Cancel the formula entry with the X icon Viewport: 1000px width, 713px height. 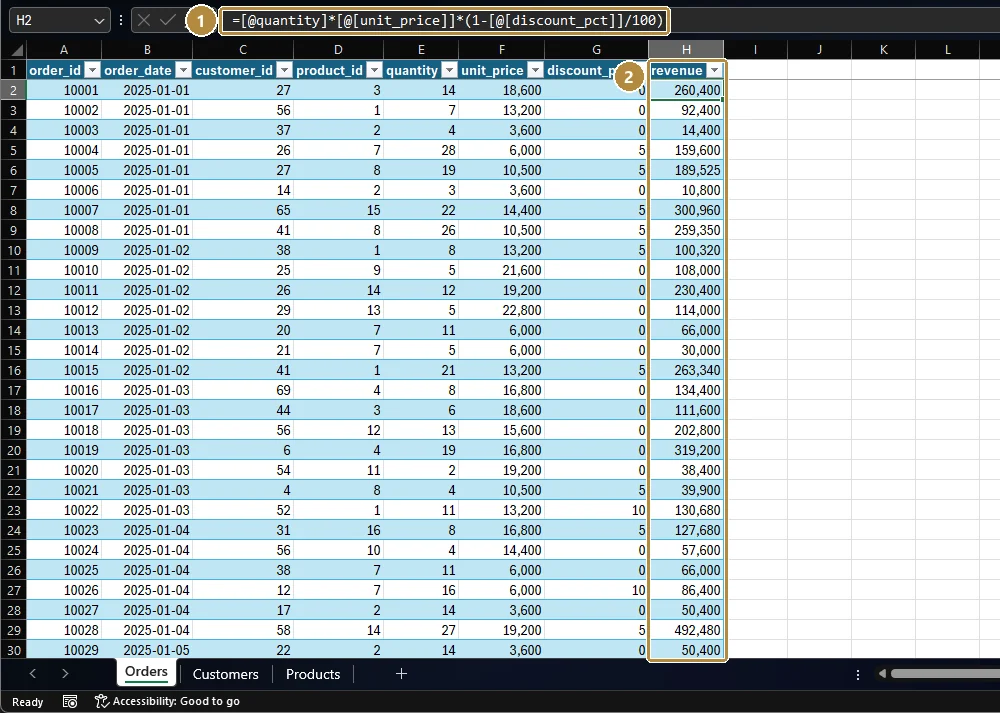click(144, 20)
